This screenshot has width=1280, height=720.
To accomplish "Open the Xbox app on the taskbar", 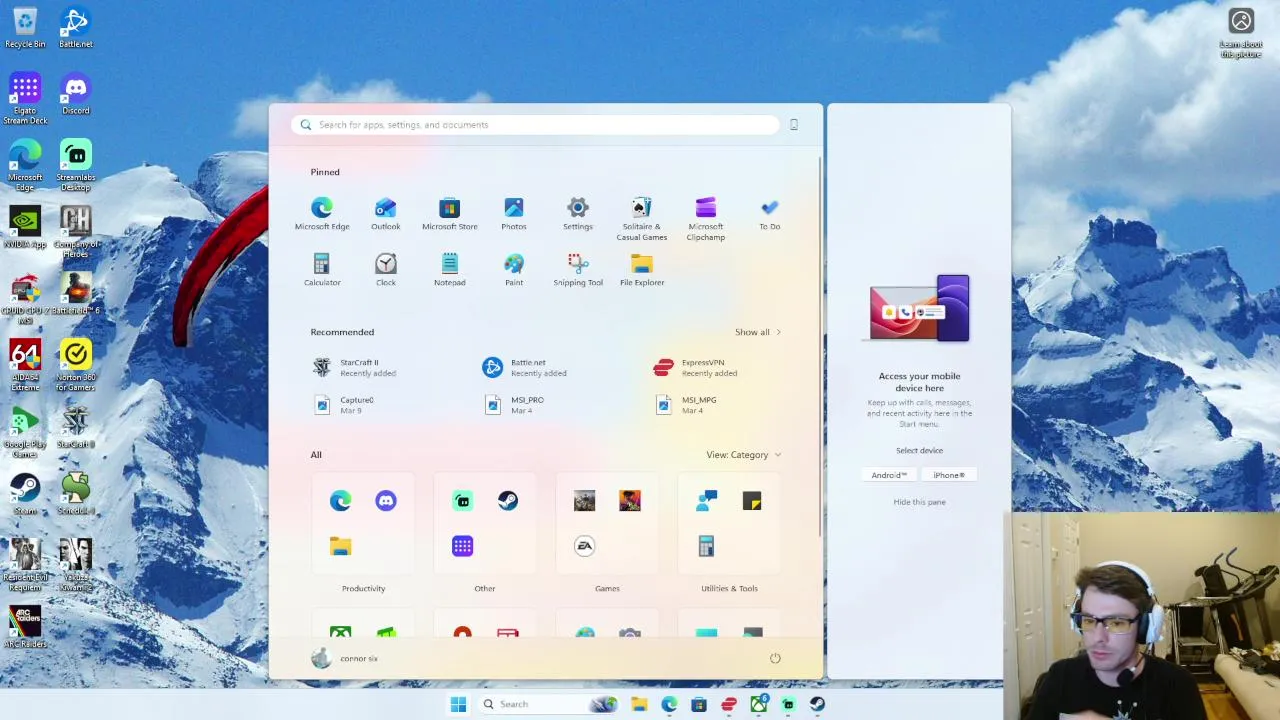I will [x=759, y=704].
